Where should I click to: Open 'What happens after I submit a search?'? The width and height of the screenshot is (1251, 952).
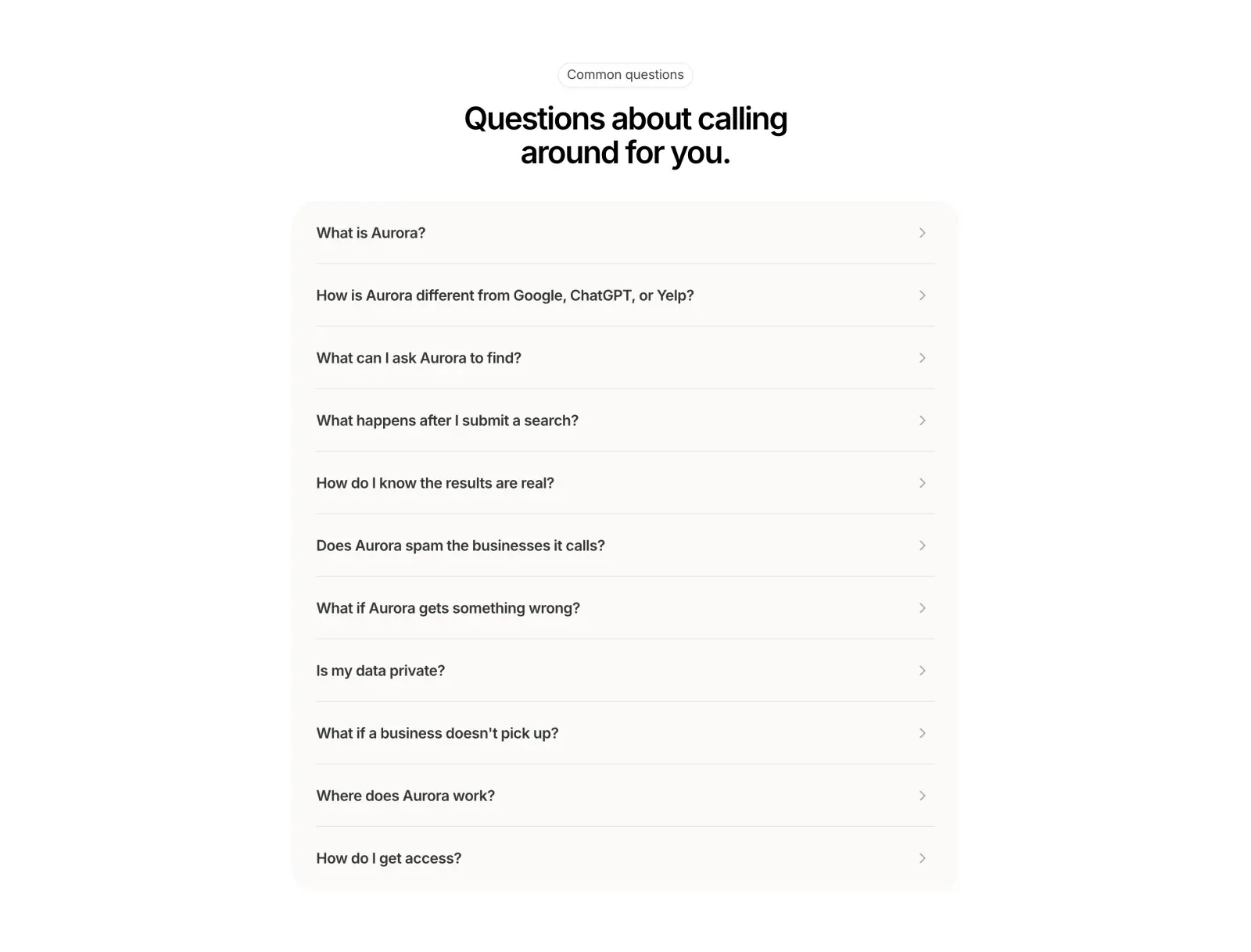tap(625, 421)
